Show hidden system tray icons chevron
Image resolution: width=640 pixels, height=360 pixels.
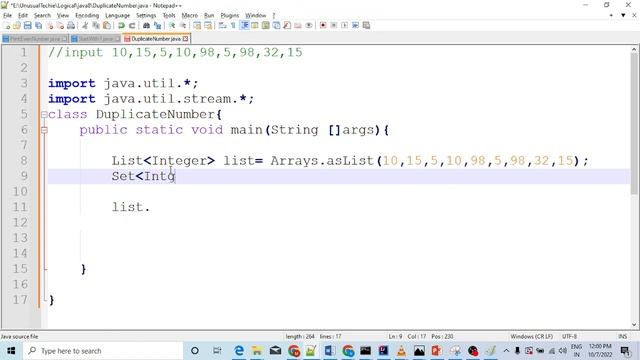tap(506, 351)
